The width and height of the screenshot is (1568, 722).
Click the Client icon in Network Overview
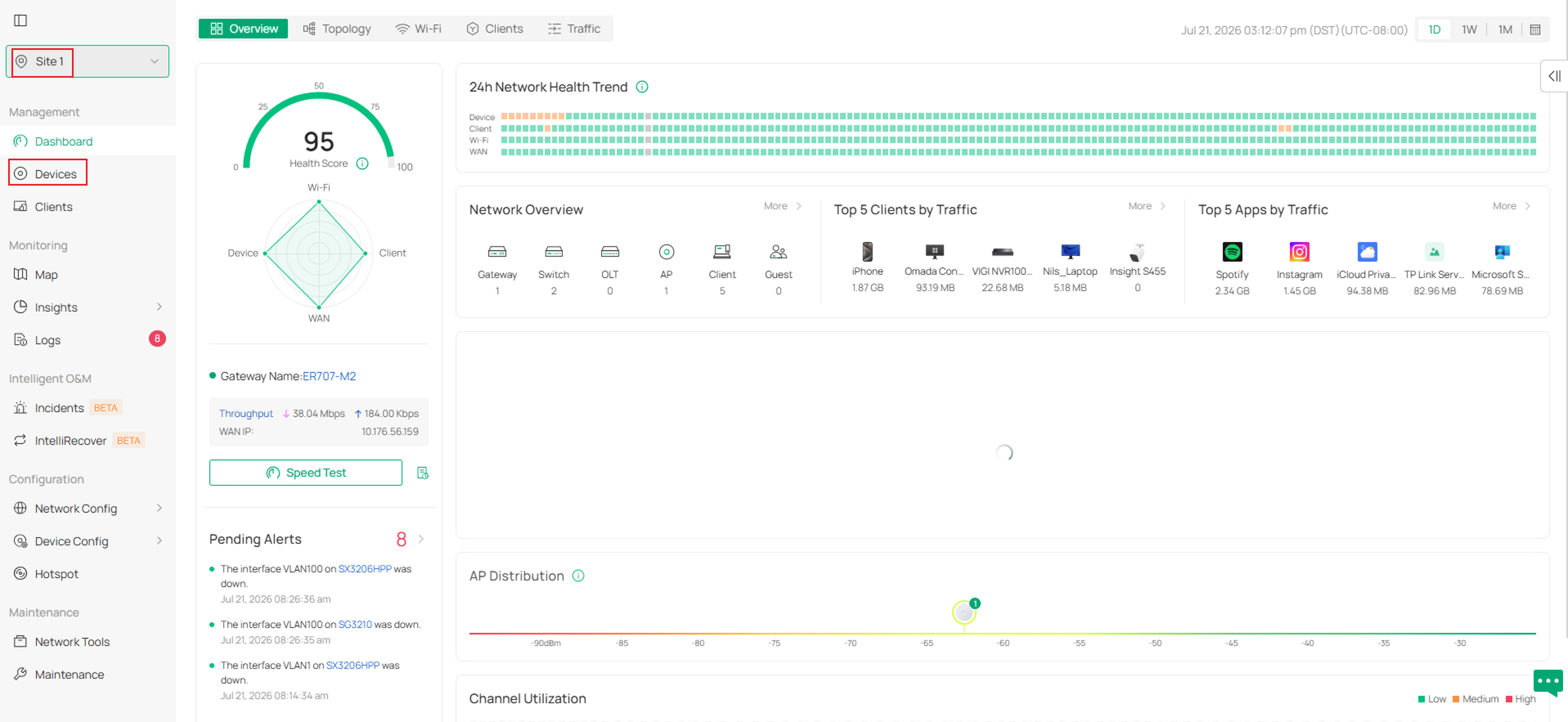point(722,251)
